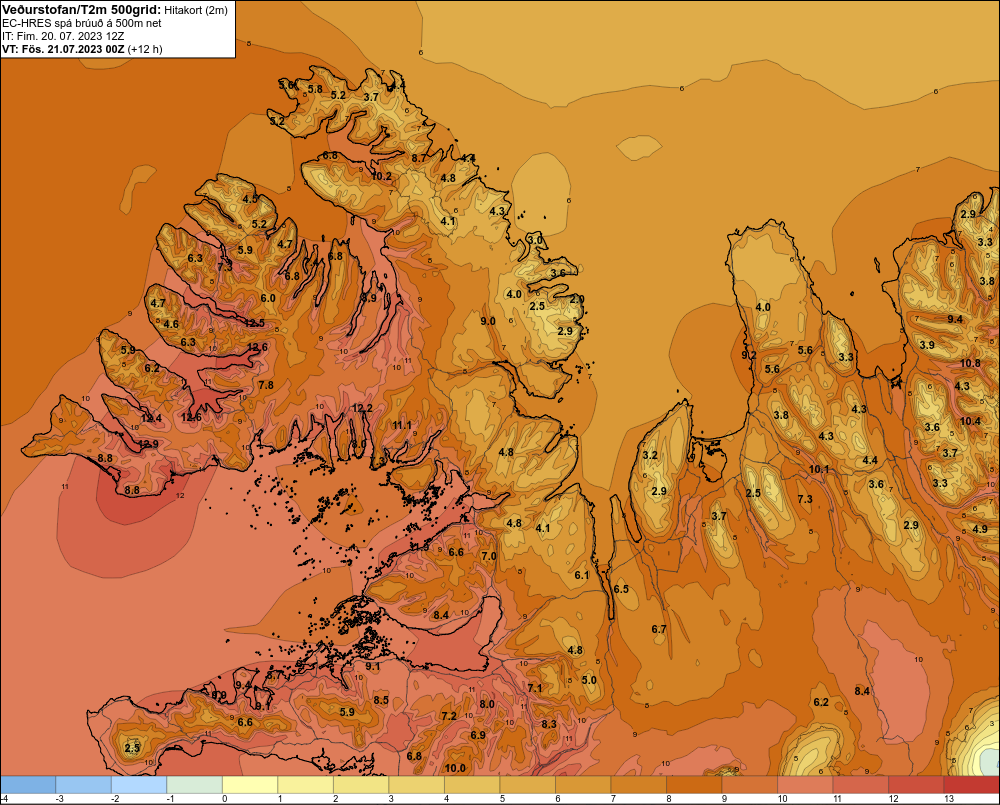Click the legend tick label '13'

[x=948, y=799]
